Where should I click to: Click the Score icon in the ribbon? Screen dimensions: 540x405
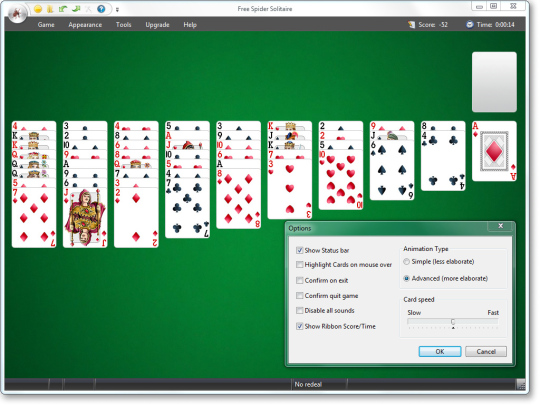click(412, 24)
